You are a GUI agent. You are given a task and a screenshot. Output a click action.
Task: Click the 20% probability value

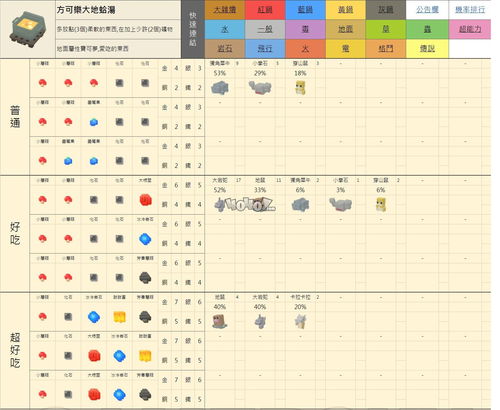(300, 307)
